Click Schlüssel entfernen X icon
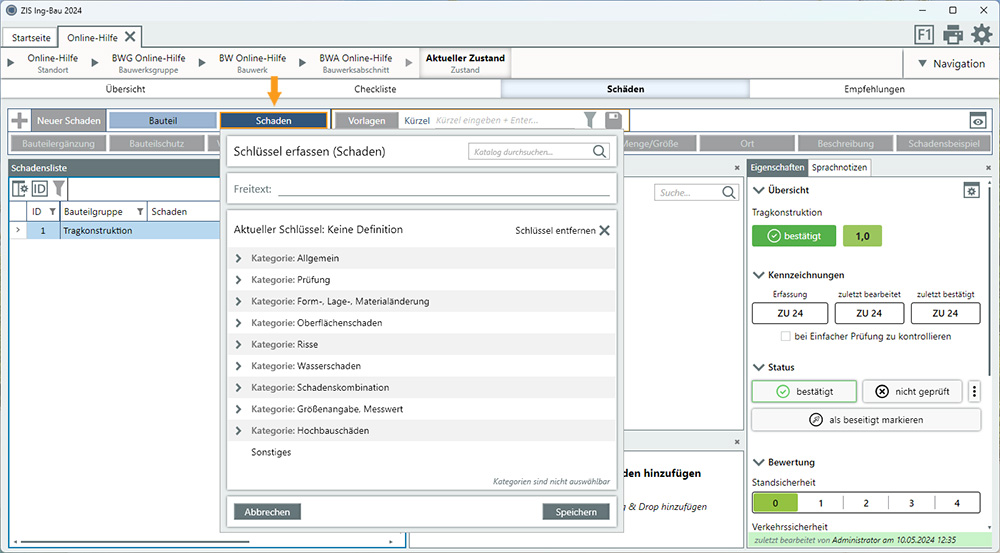 pyautogui.click(x=604, y=230)
